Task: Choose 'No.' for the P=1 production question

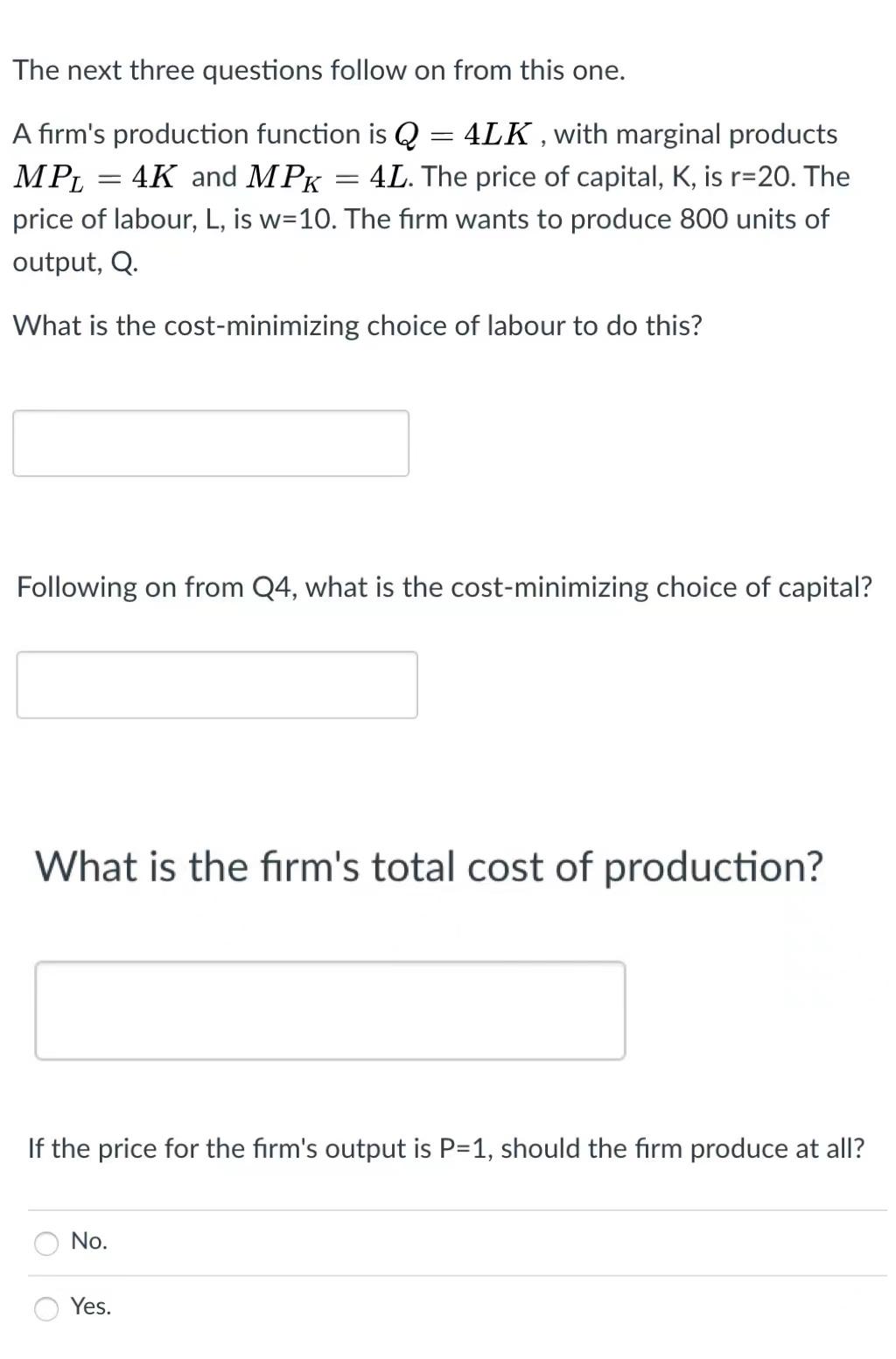Action: point(45,1242)
